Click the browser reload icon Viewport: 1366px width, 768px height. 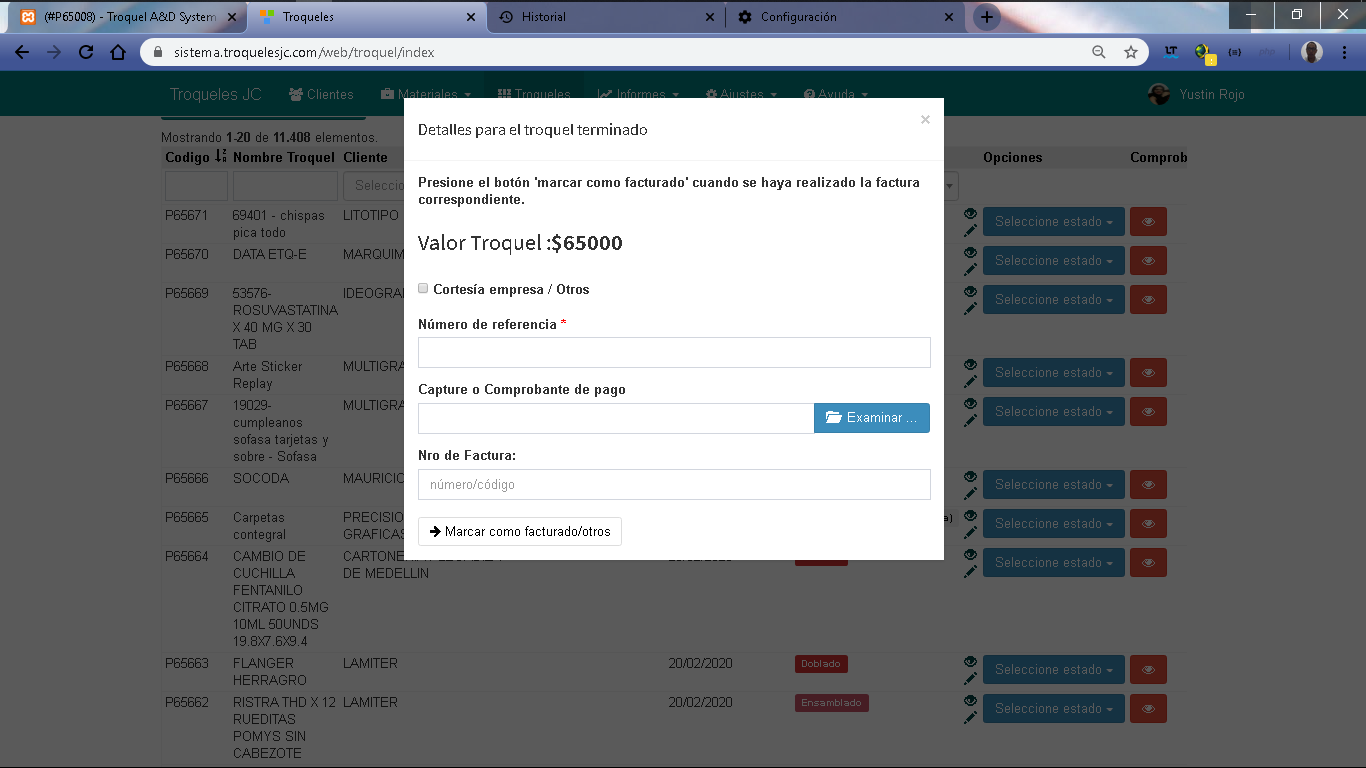[x=86, y=52]
